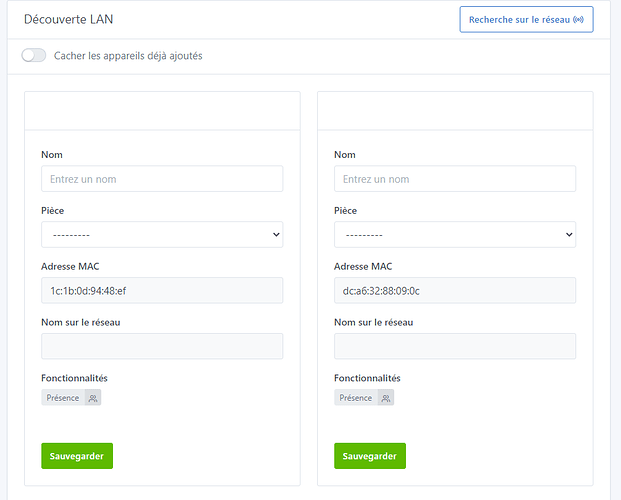Click the empty header of the left device card

click(x=162, y=110)
